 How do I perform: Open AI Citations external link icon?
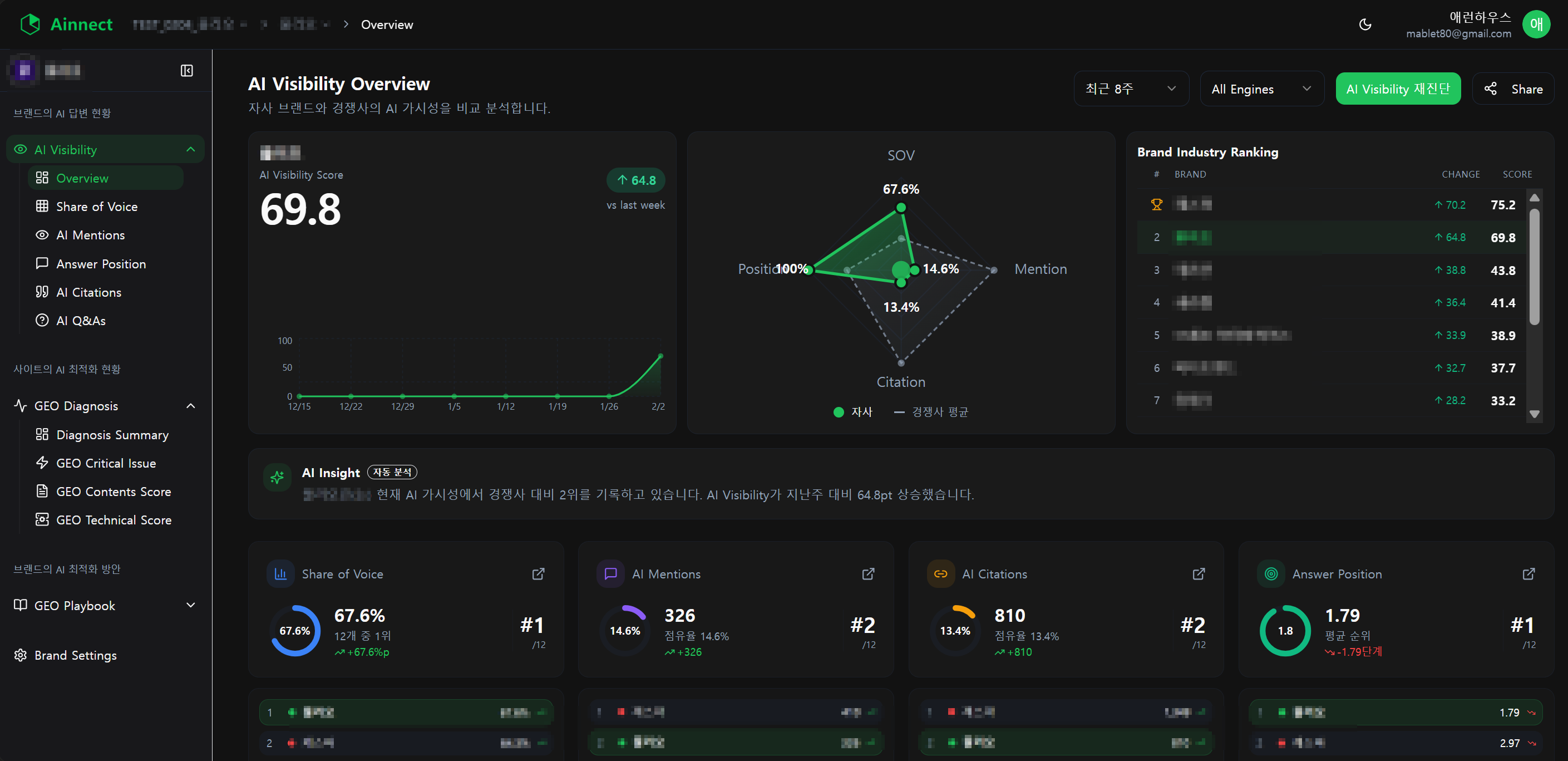[1198, 573]
